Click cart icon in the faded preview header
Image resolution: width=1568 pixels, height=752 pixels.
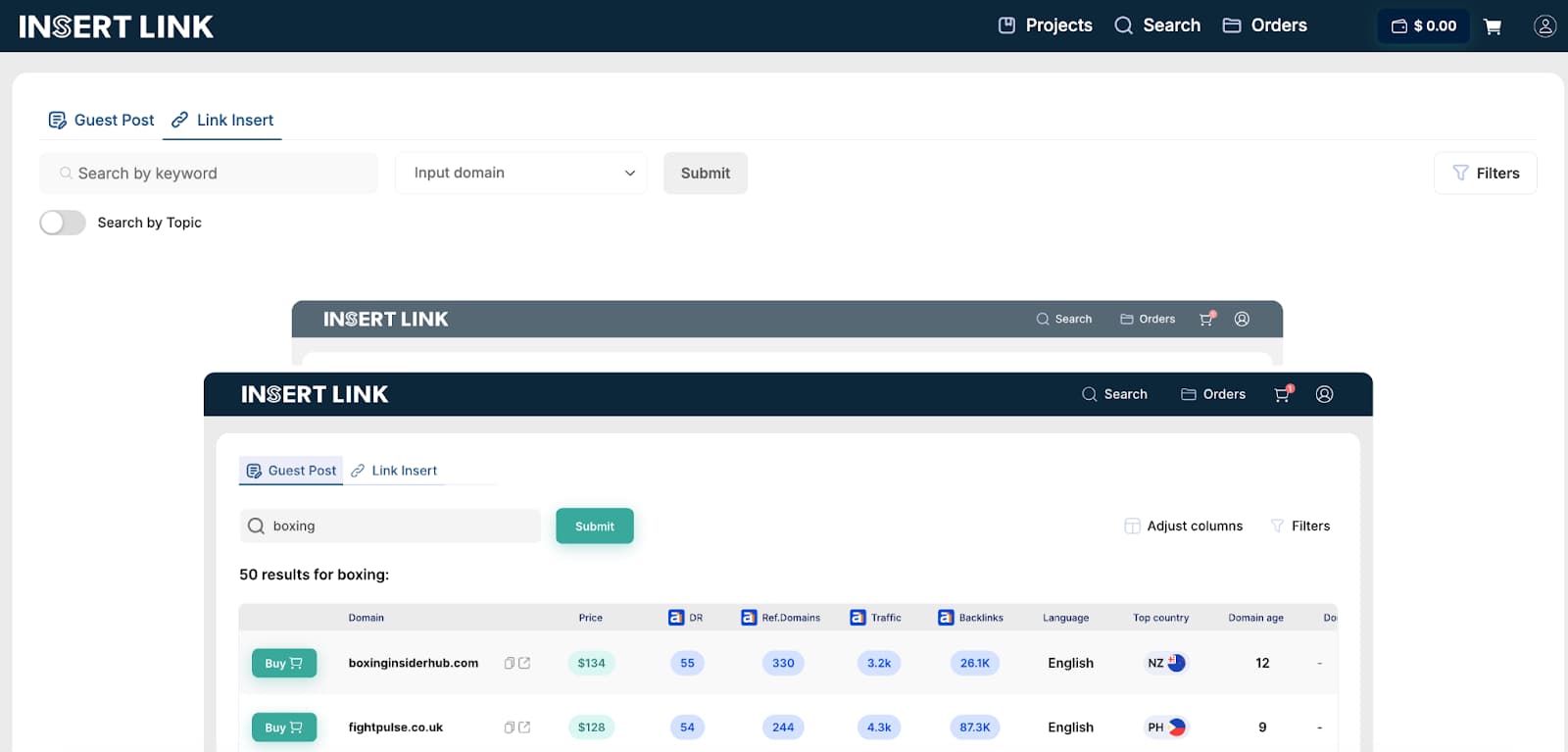[1207, 319]
